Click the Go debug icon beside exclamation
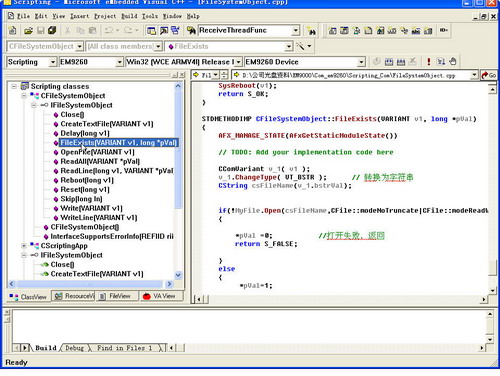500x376 pixels. click(441, 62)
